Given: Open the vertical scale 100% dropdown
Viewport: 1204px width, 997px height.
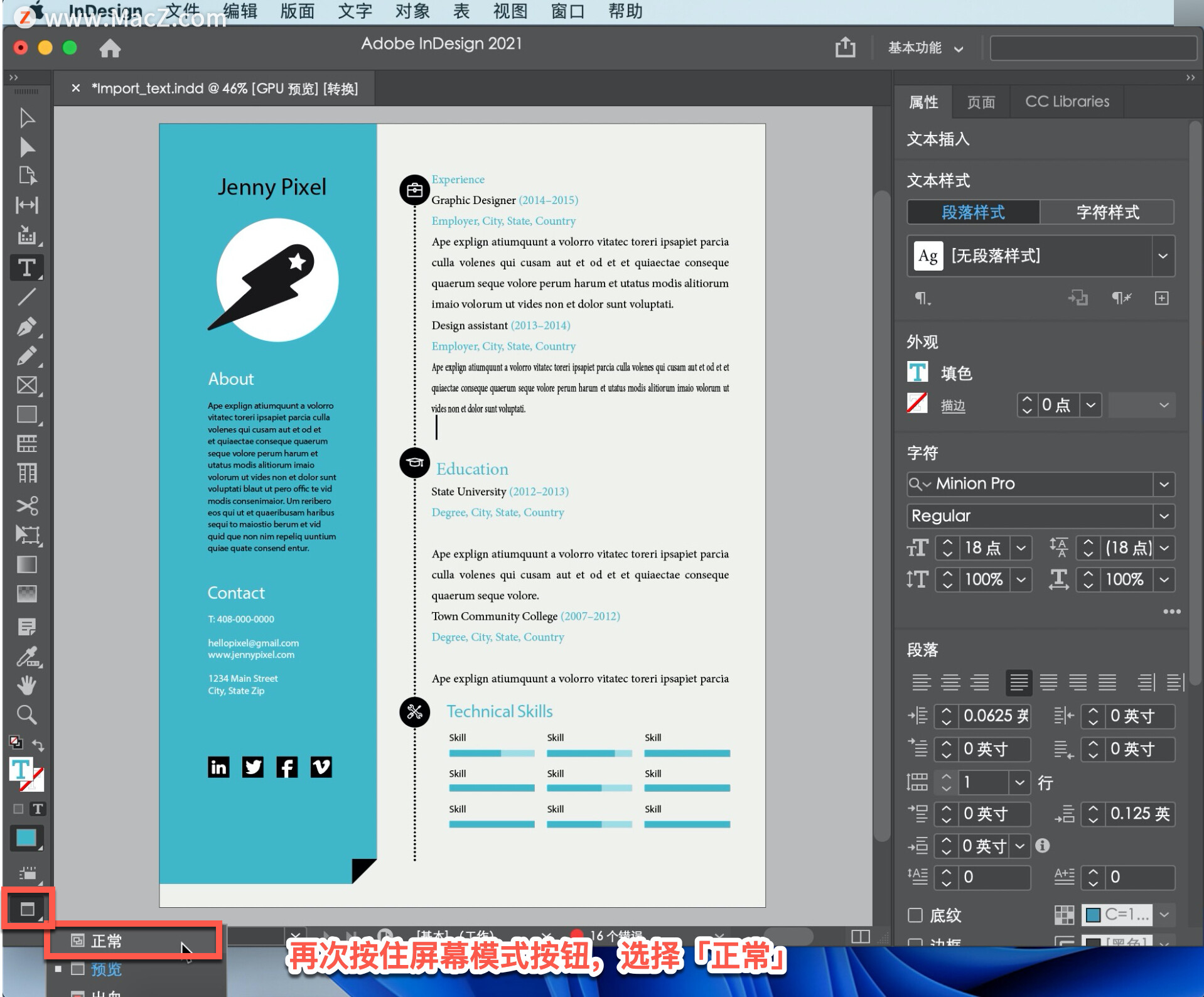Looking at the screenshot, I should [1021, 579].
